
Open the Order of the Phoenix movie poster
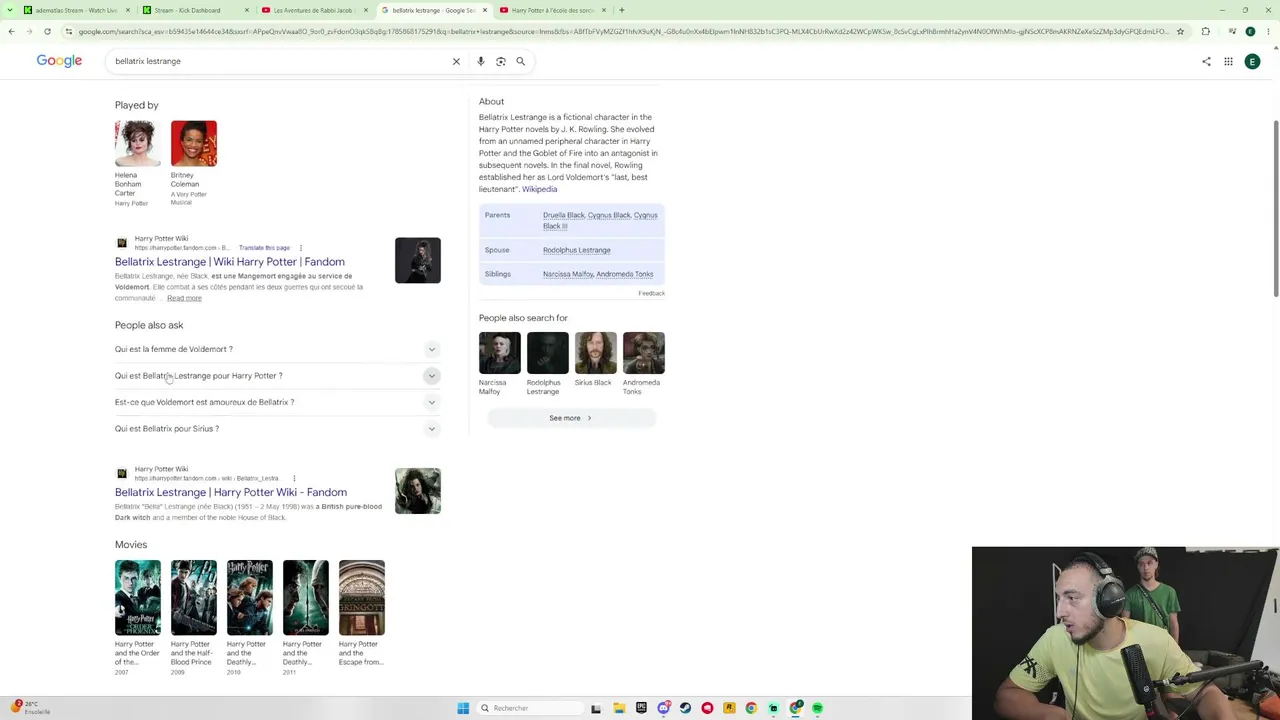click(138, 598)
